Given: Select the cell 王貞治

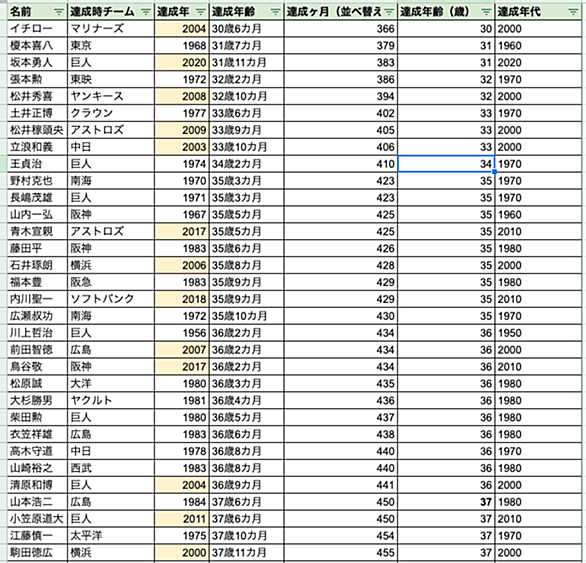Looking at the screenshot, I should pos(37,164).
